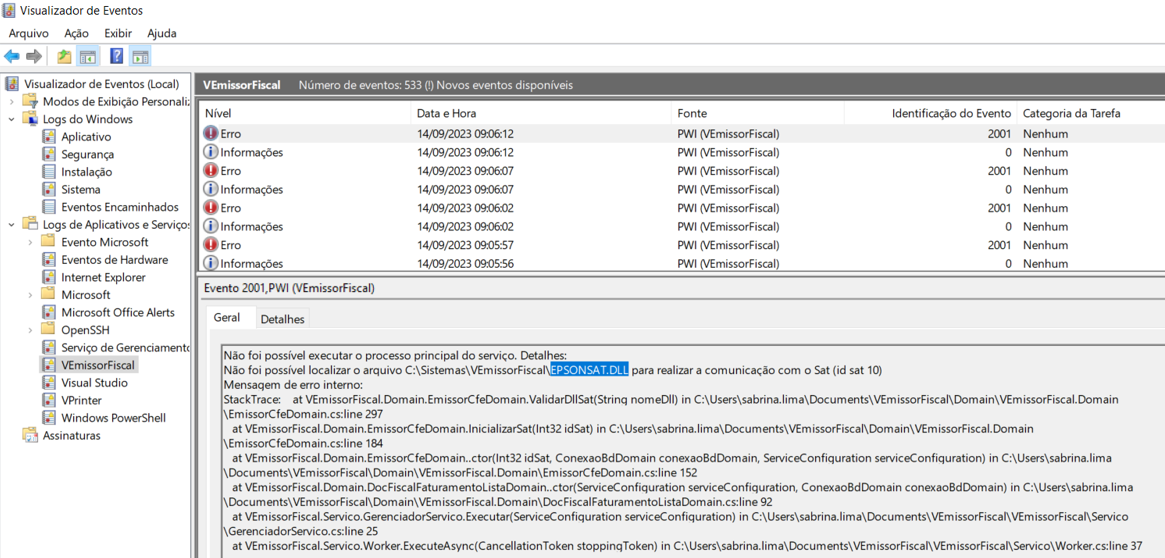This screenshot has width=1165, height=558.
Task: Select the Informações event at 09:06:02
Action: [x=251, y=227]
